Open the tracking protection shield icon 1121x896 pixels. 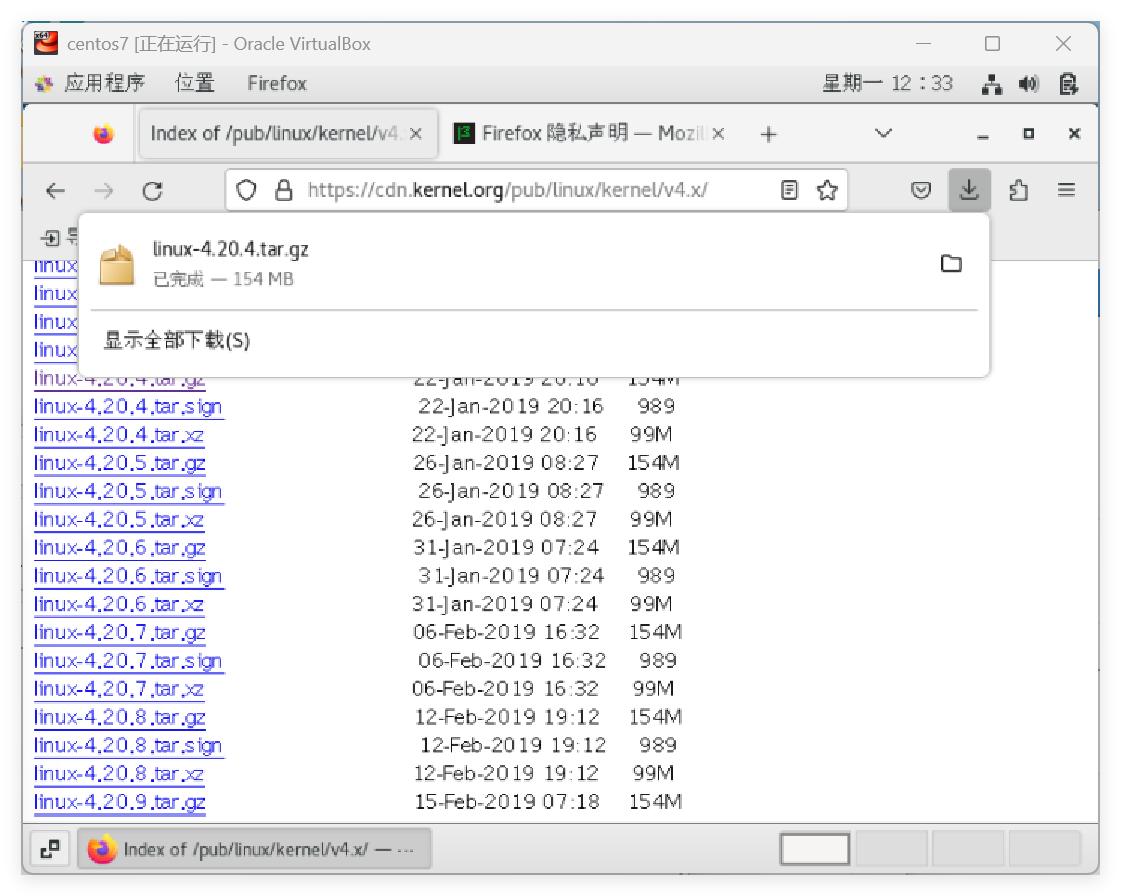click(x=247, y=190)
